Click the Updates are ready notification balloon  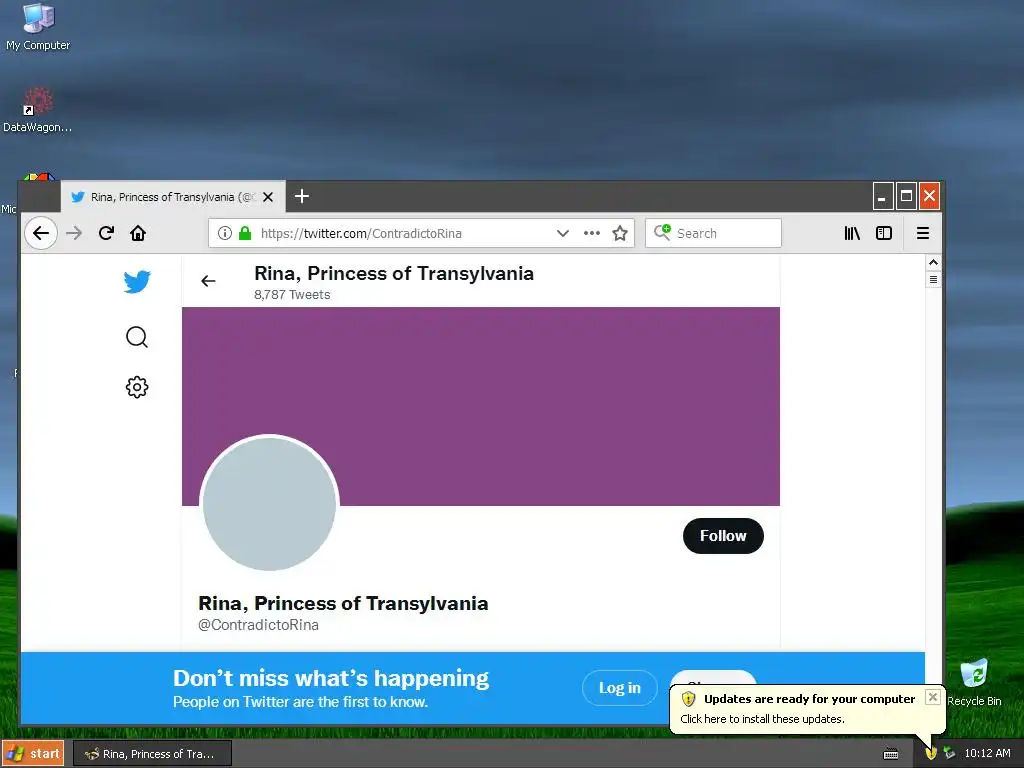click(x=808, y=709)
